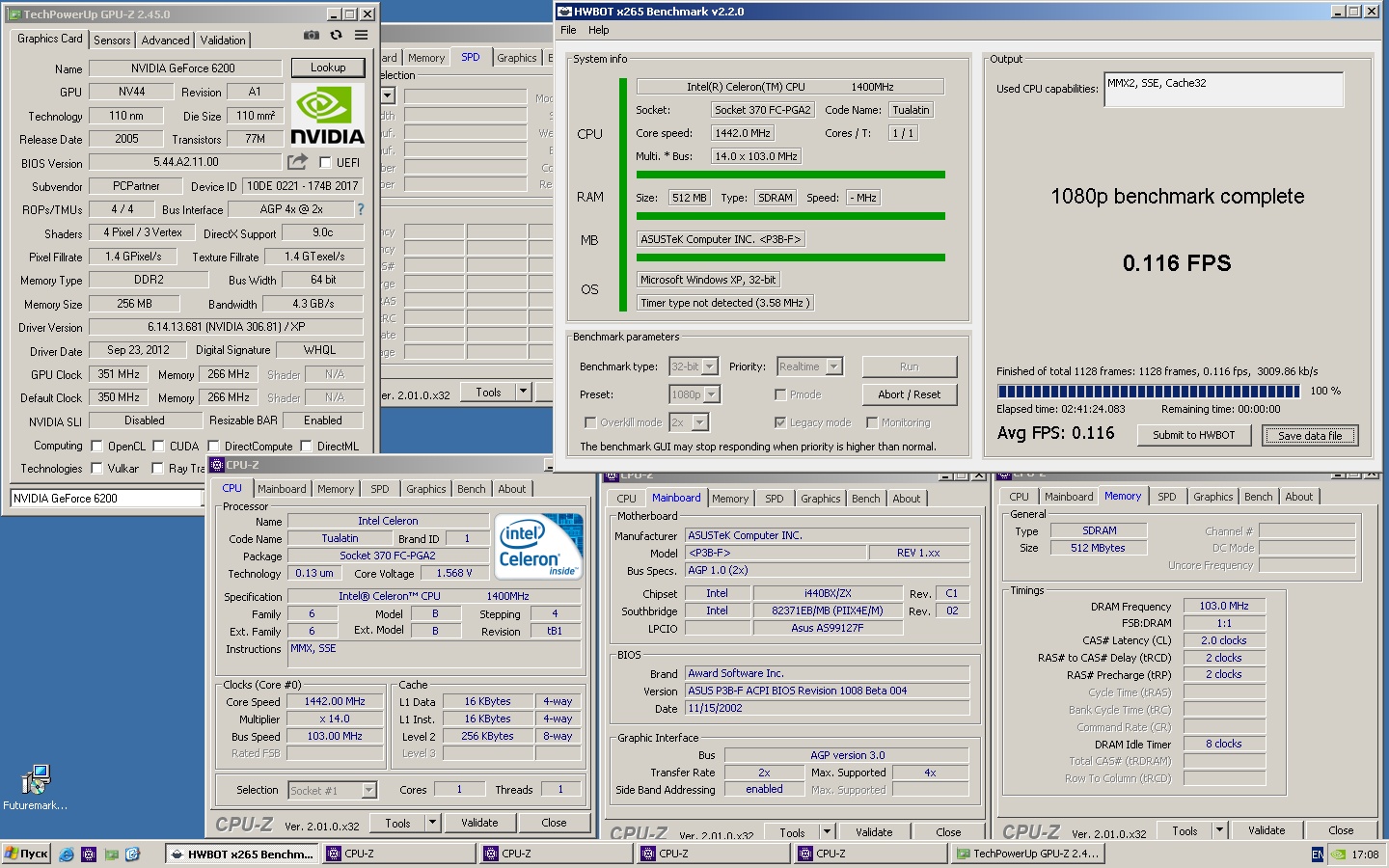Switch to HWBOT x265 taskbar button
Screen dimensions: 1389x868
point(241,854)
